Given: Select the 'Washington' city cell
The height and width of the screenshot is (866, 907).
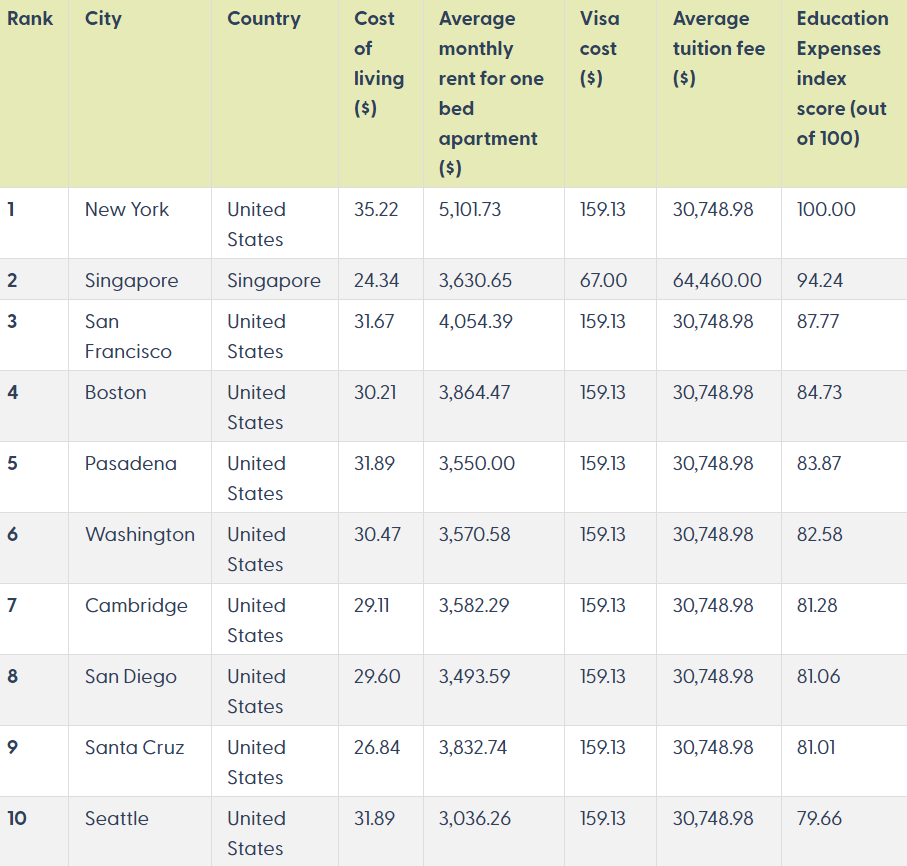Looking at the screenshot, I should (x=139, y=535).
